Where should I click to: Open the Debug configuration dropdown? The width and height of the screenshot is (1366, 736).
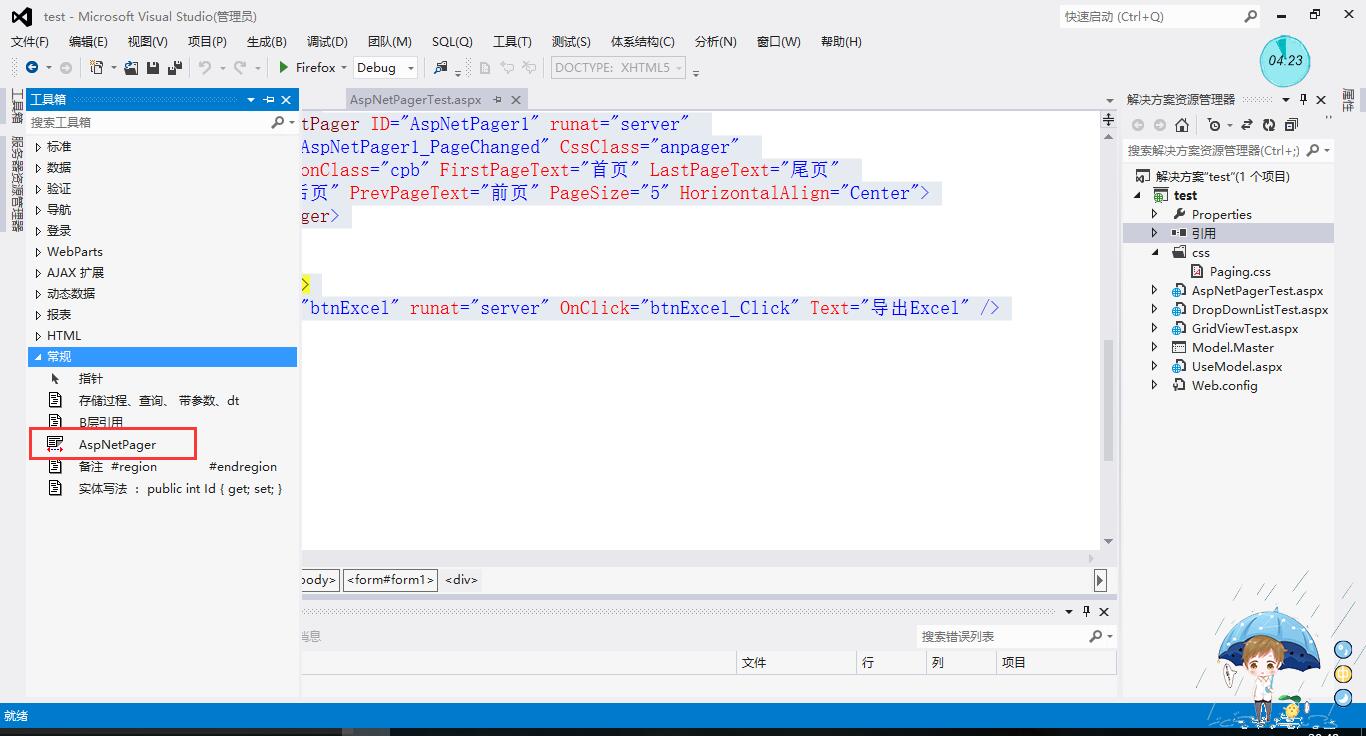point(386,67)
